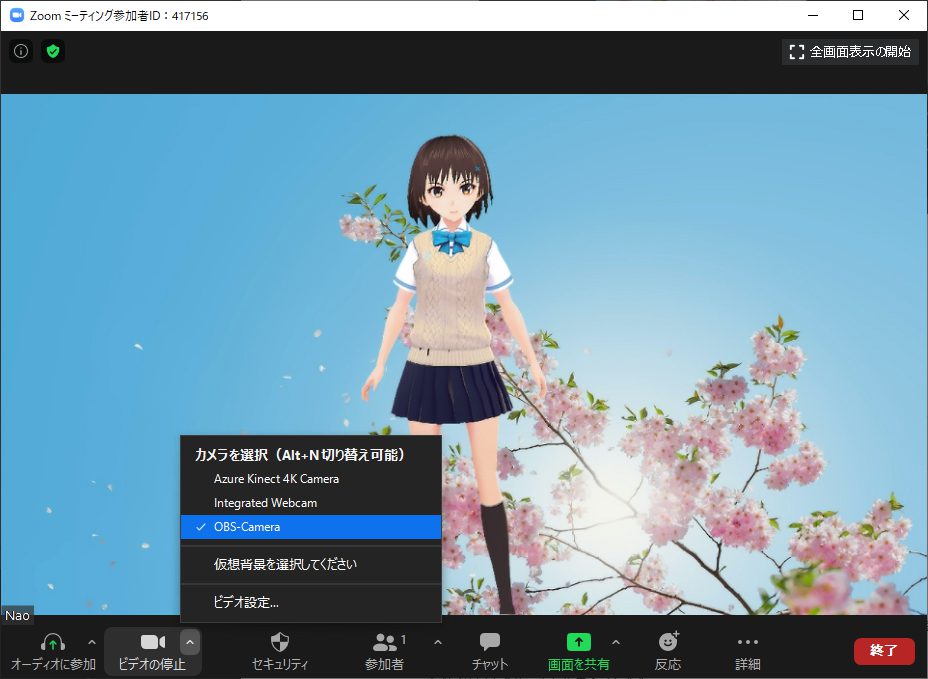Select Integrated Webcam as camera
The width and height of the screenshot is (928, 679).
coord(311,503)
